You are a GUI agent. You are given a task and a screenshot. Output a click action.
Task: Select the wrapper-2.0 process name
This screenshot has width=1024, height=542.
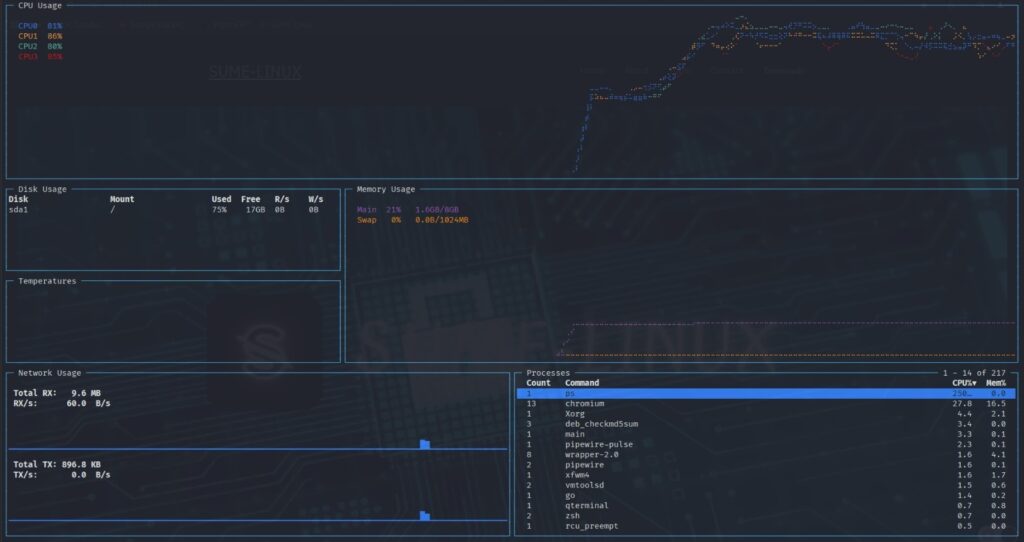pos(592,455)
